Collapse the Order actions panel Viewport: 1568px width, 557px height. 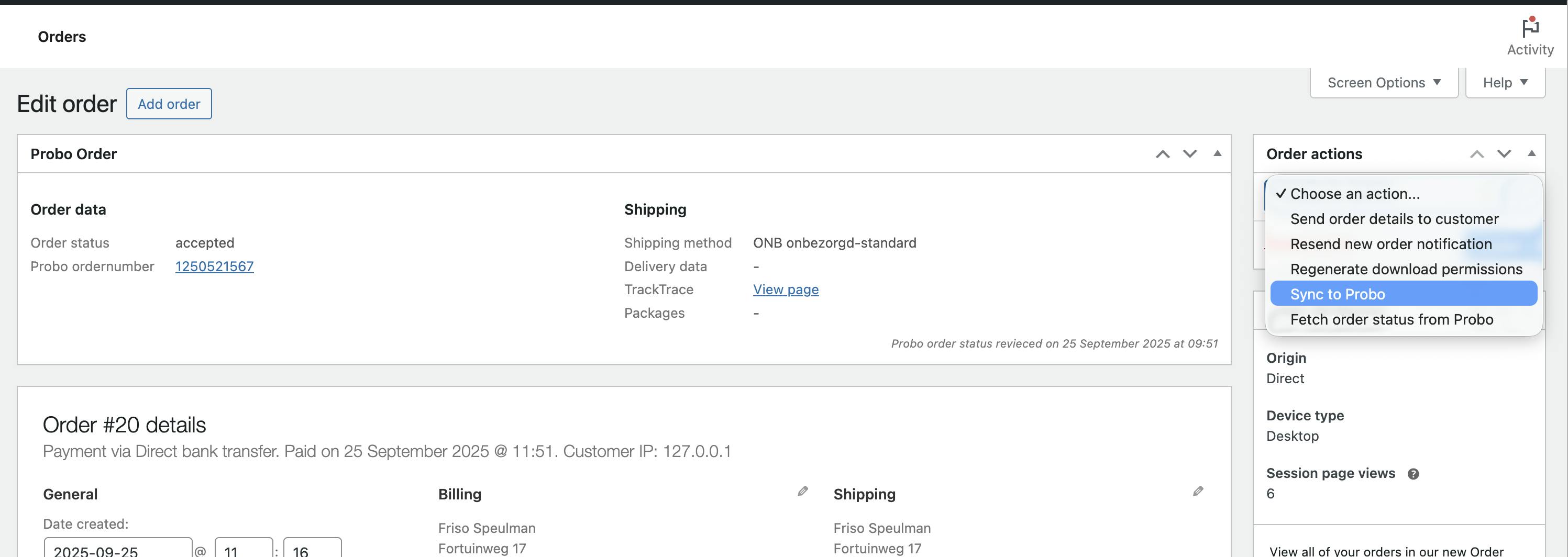point(1531,153)
